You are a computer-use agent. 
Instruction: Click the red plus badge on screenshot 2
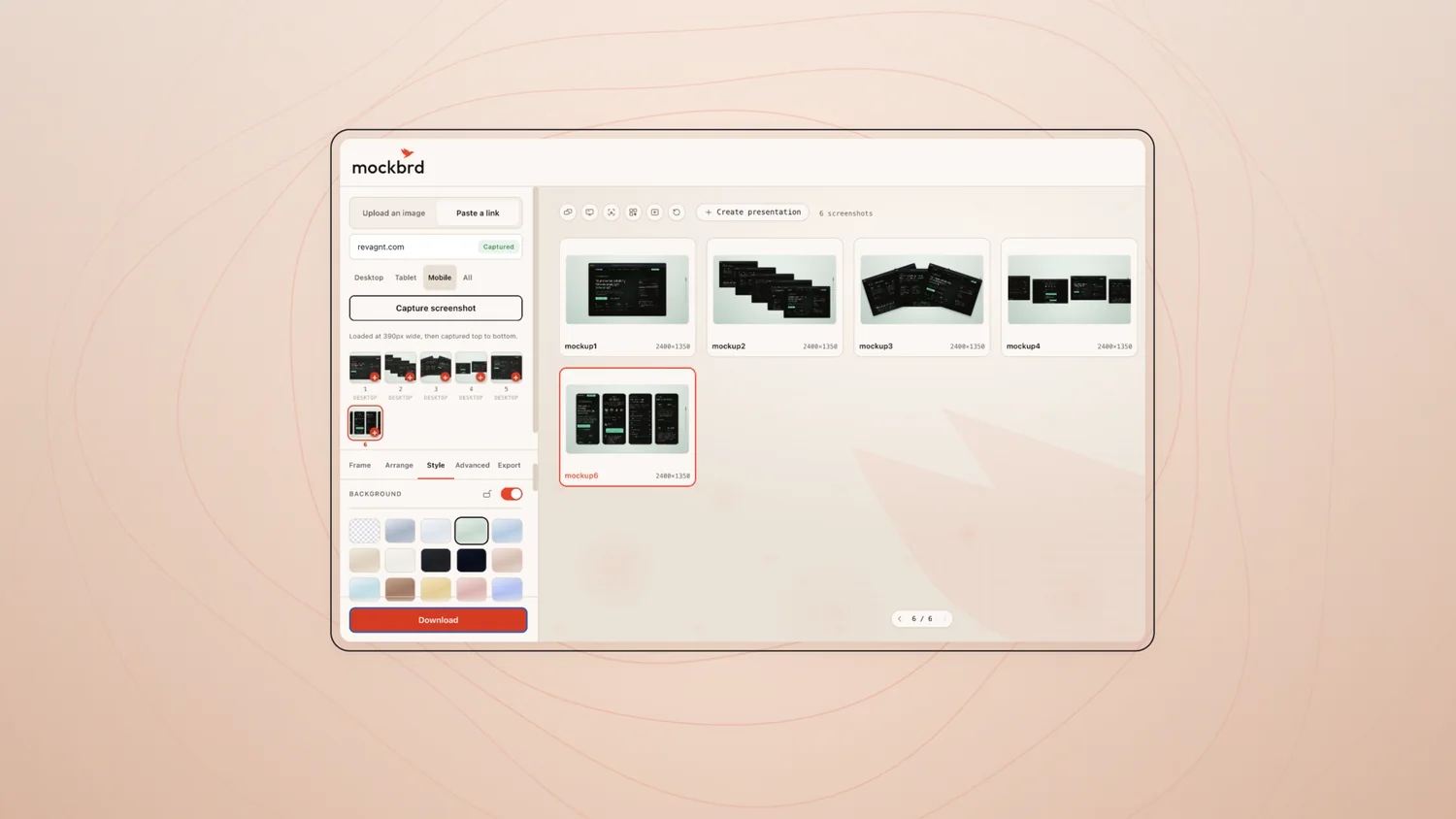pos(410,377)
